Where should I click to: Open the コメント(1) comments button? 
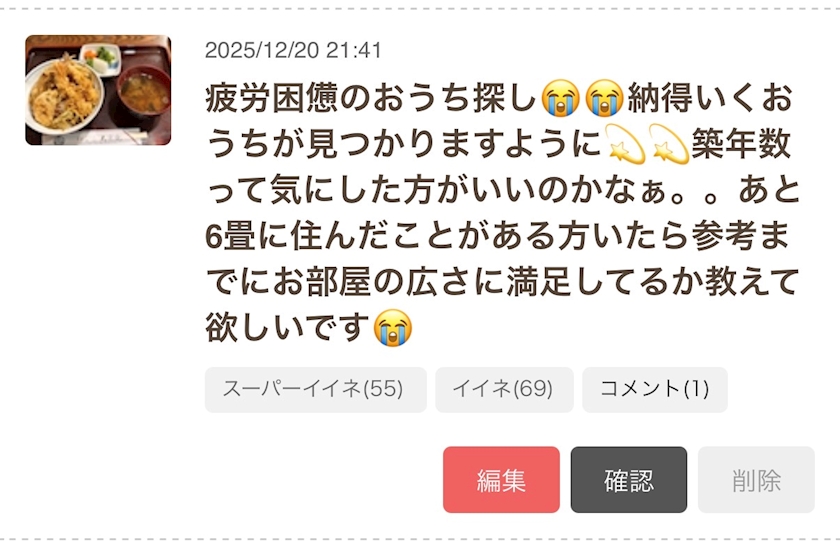655,389
